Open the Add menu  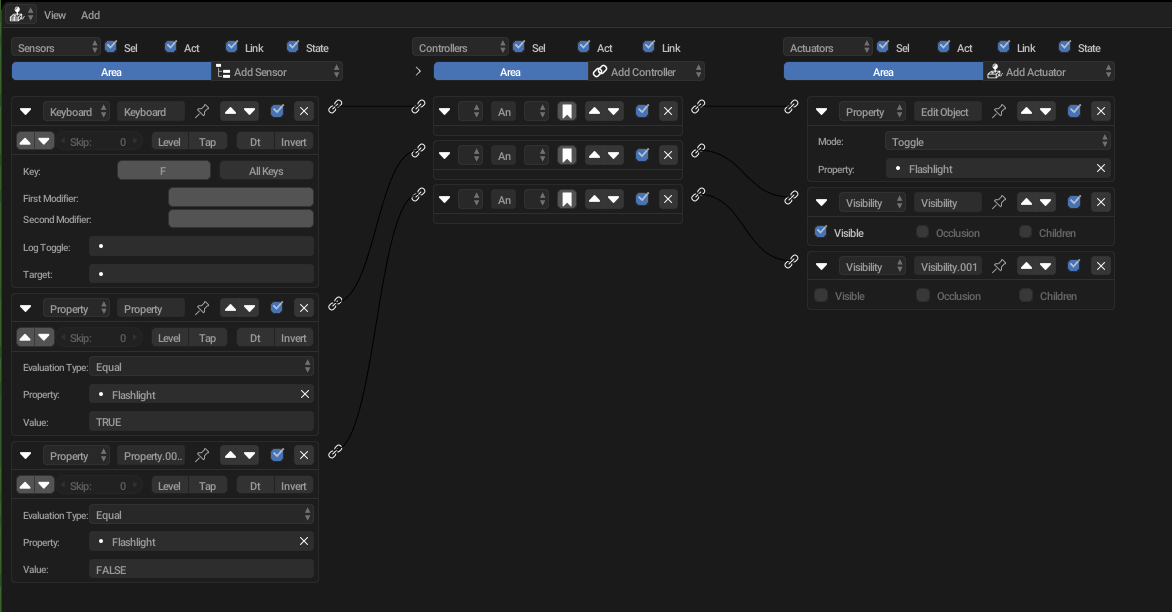point(90,15)
